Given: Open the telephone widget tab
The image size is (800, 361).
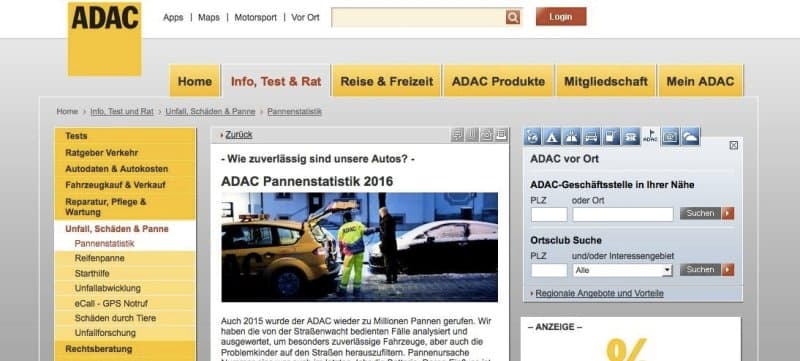Looking at the screenshot, I should click(631, 137).
